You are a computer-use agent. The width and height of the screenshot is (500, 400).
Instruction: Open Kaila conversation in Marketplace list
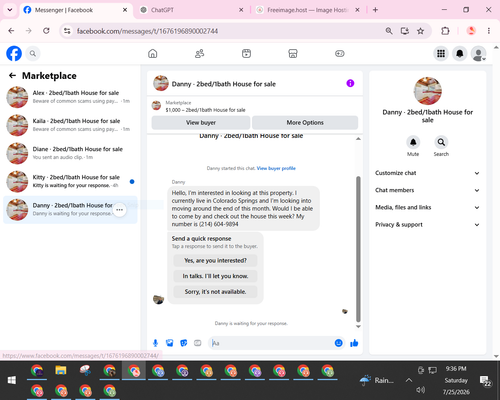[70, 125]
